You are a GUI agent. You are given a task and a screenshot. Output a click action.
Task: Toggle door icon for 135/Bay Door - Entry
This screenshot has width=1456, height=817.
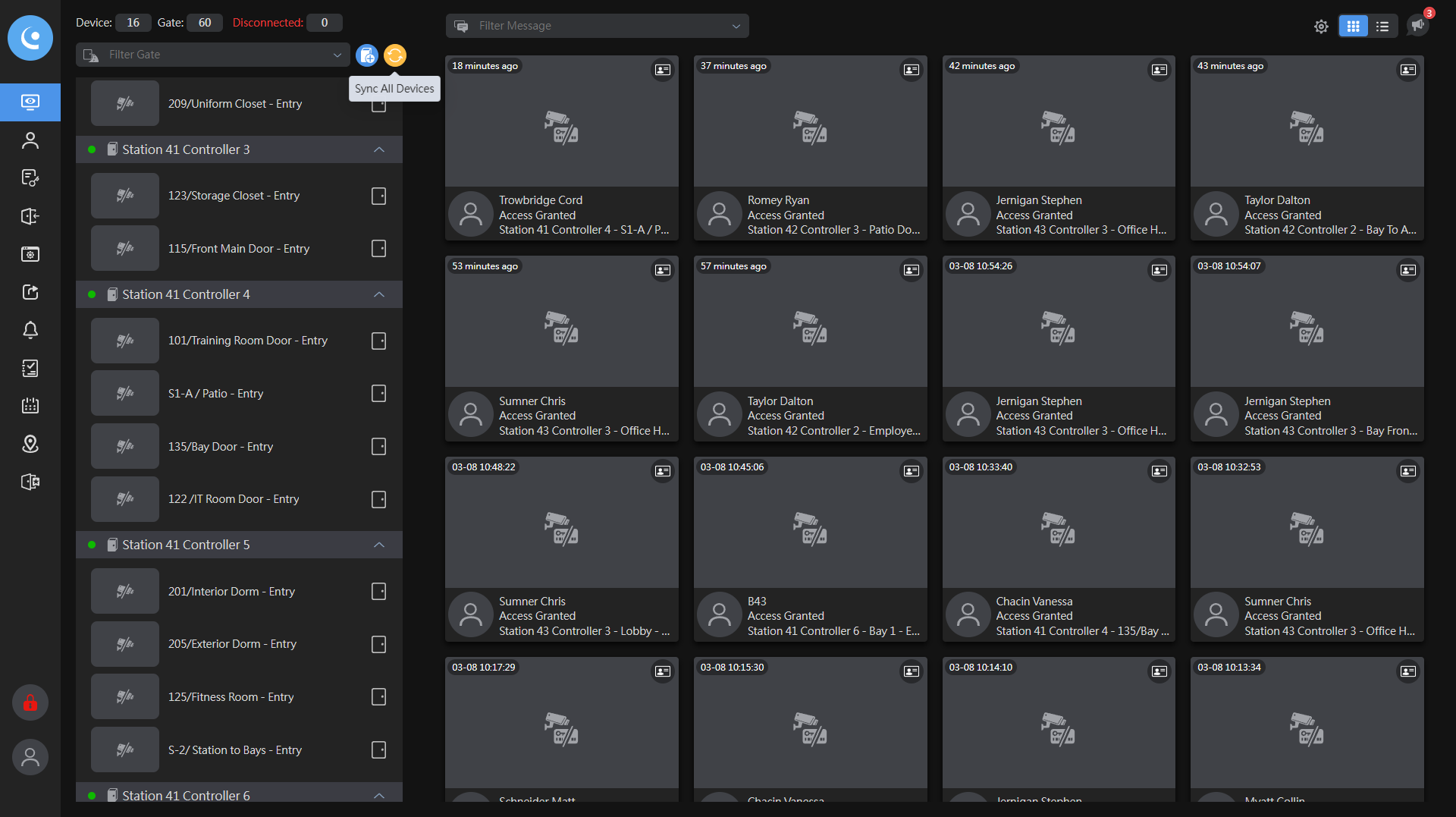tap(378, 446)
